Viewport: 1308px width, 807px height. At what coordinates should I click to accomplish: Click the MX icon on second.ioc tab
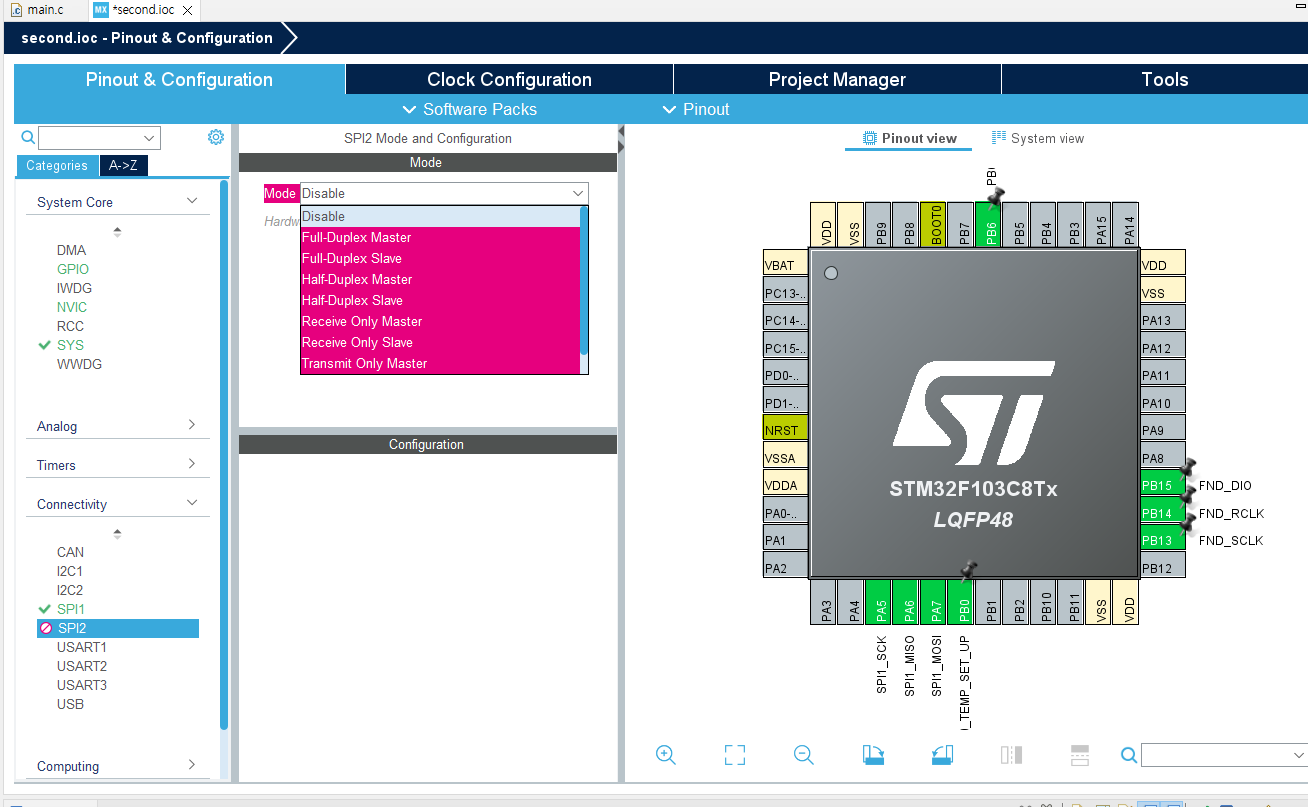101,10
